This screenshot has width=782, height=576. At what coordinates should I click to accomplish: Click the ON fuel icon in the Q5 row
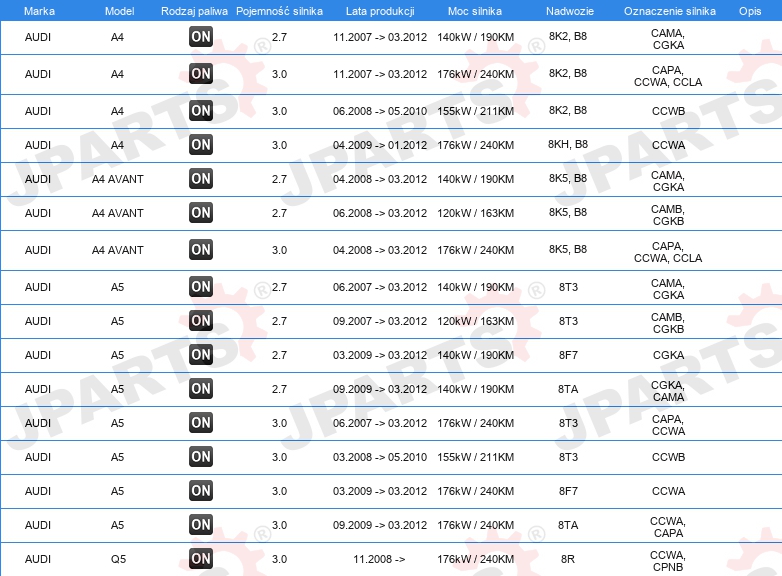click(201, 559)
